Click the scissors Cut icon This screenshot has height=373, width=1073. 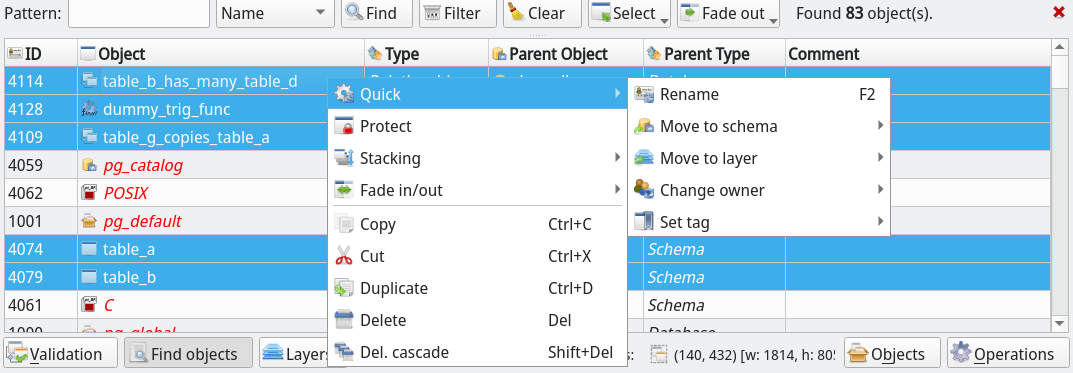344,256
